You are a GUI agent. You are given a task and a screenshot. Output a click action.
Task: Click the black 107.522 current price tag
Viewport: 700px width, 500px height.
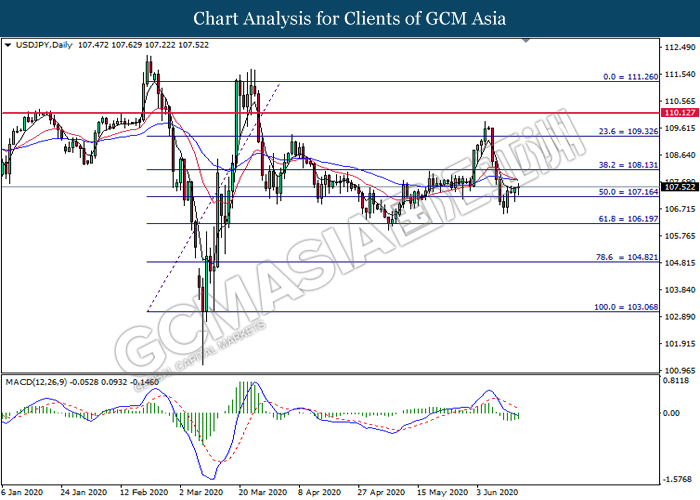click(x=679, y=187)
